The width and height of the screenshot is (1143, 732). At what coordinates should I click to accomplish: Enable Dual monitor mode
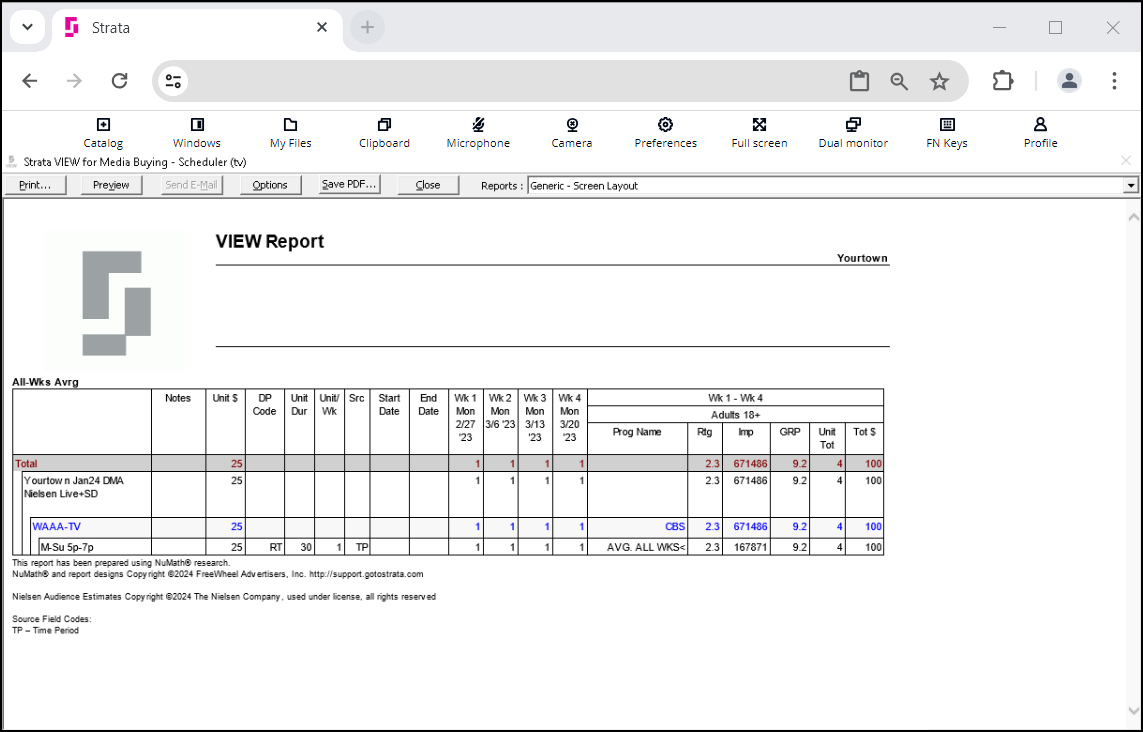pyautogui.click(x=853, y=125)
